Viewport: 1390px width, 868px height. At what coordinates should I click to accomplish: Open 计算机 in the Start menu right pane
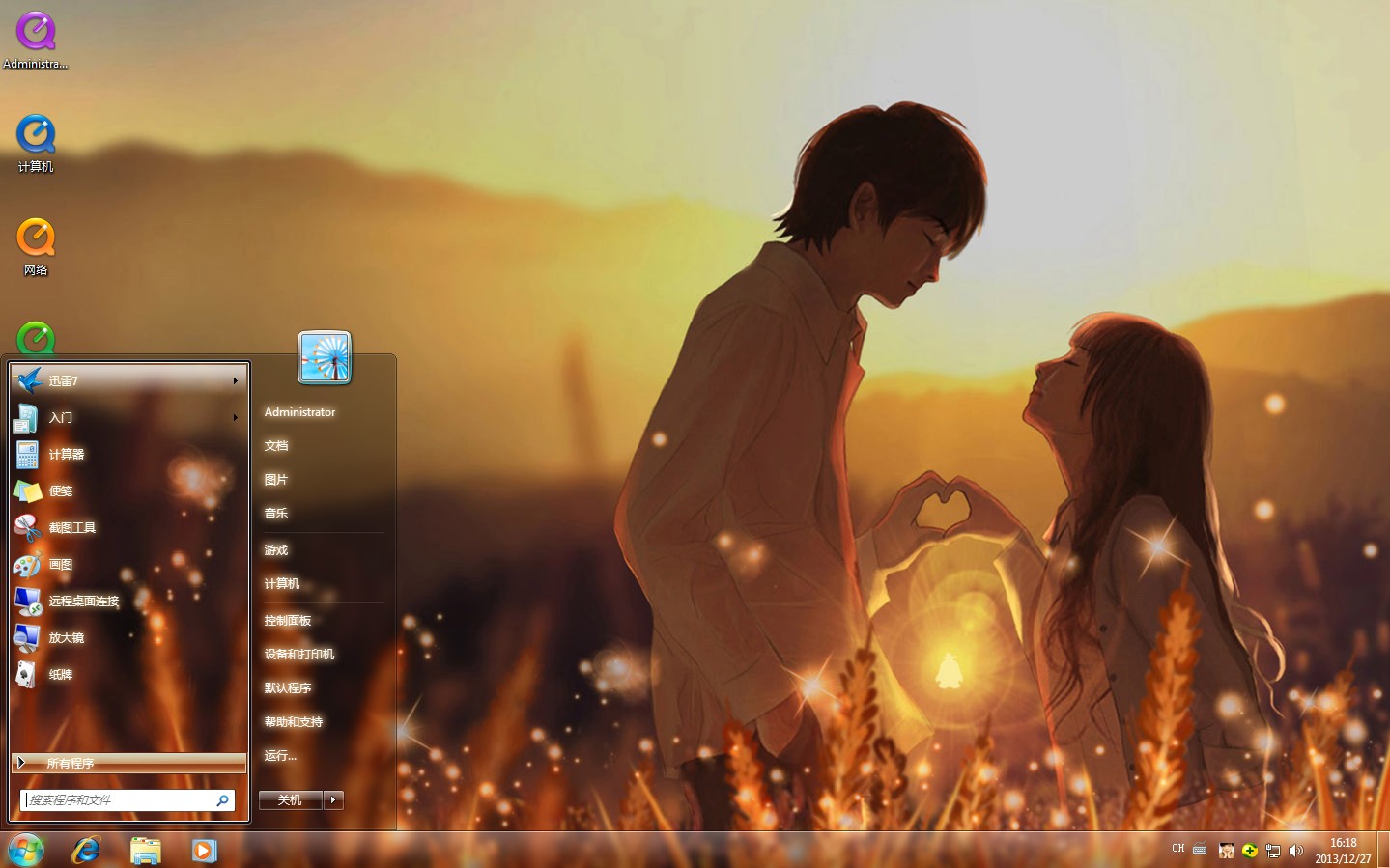[282, 584]
